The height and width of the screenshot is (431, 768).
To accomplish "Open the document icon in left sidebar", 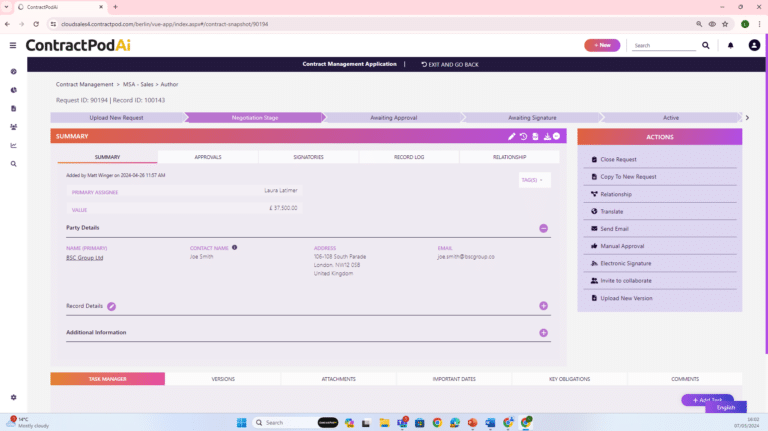I will [x=13, y=108].
